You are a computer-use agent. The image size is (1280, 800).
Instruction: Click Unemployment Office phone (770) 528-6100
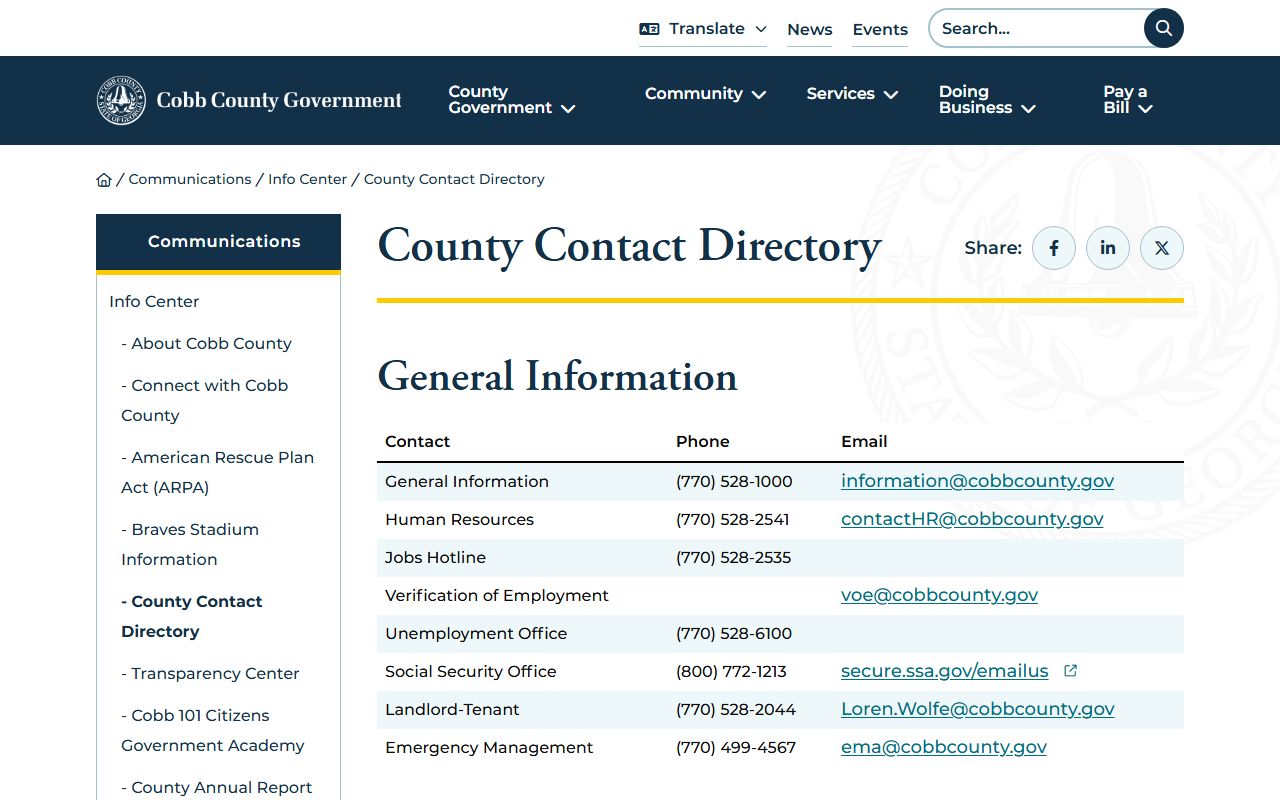tap(734, 634)
